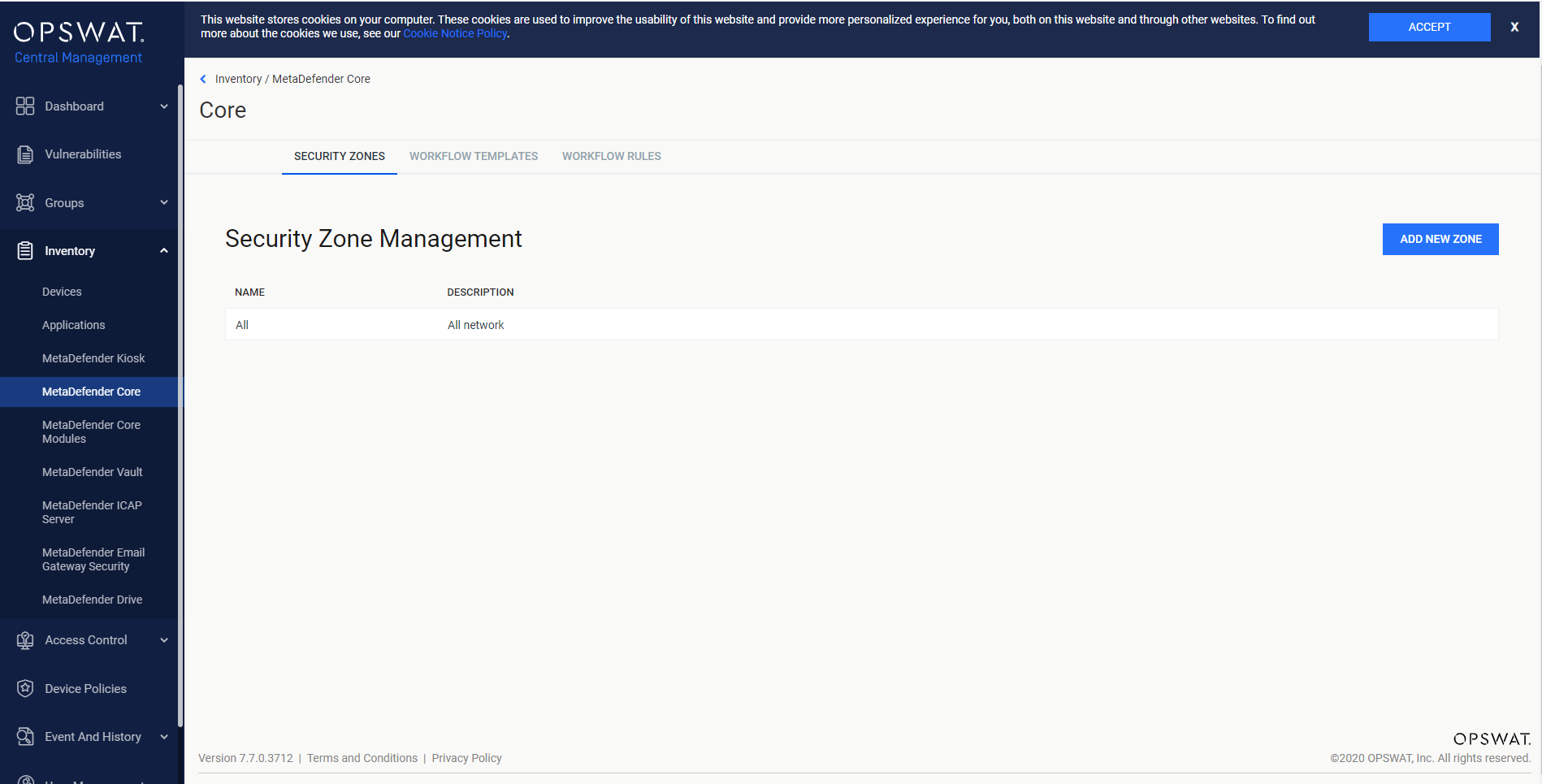Click the Vulnerabilities label in sidebar
Image resolution: width=1542 pixels, height=784 pixels.
pyautogui.click(x=83, y=154)
